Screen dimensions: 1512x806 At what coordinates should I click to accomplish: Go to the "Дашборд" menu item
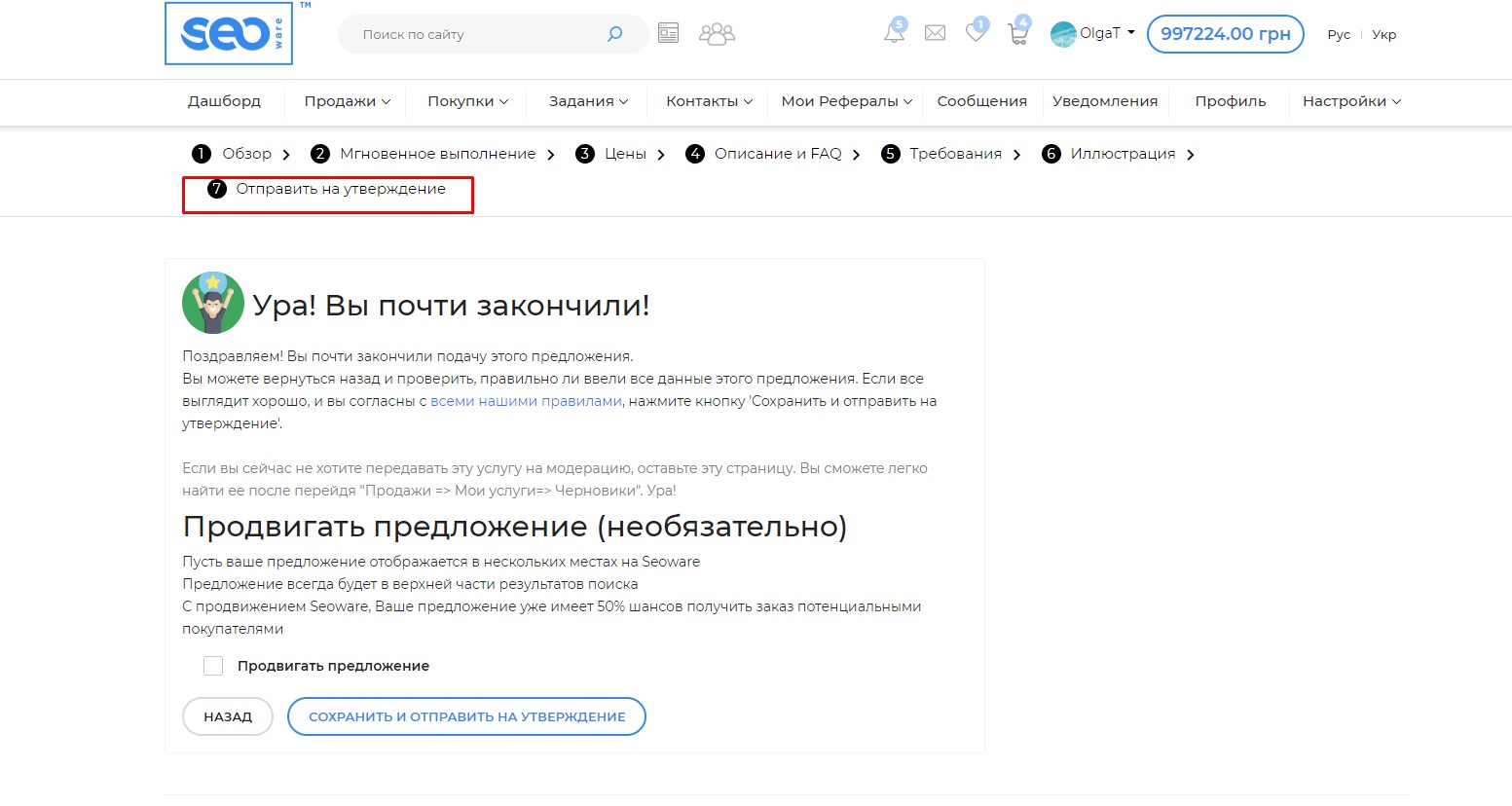(x=224, y=101)
